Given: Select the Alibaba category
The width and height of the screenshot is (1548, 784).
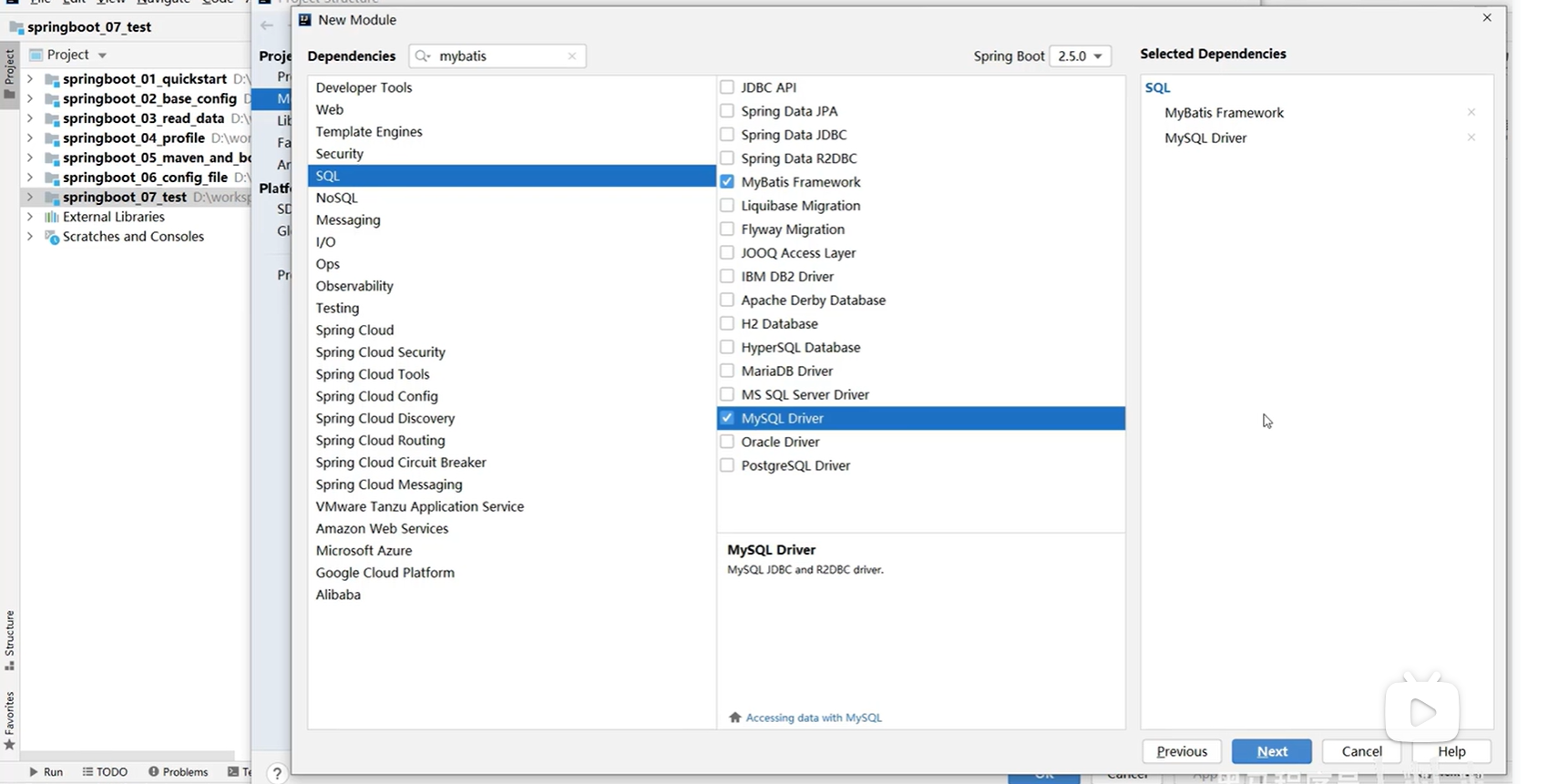Looking at the screenshot, I should point(512,595).
